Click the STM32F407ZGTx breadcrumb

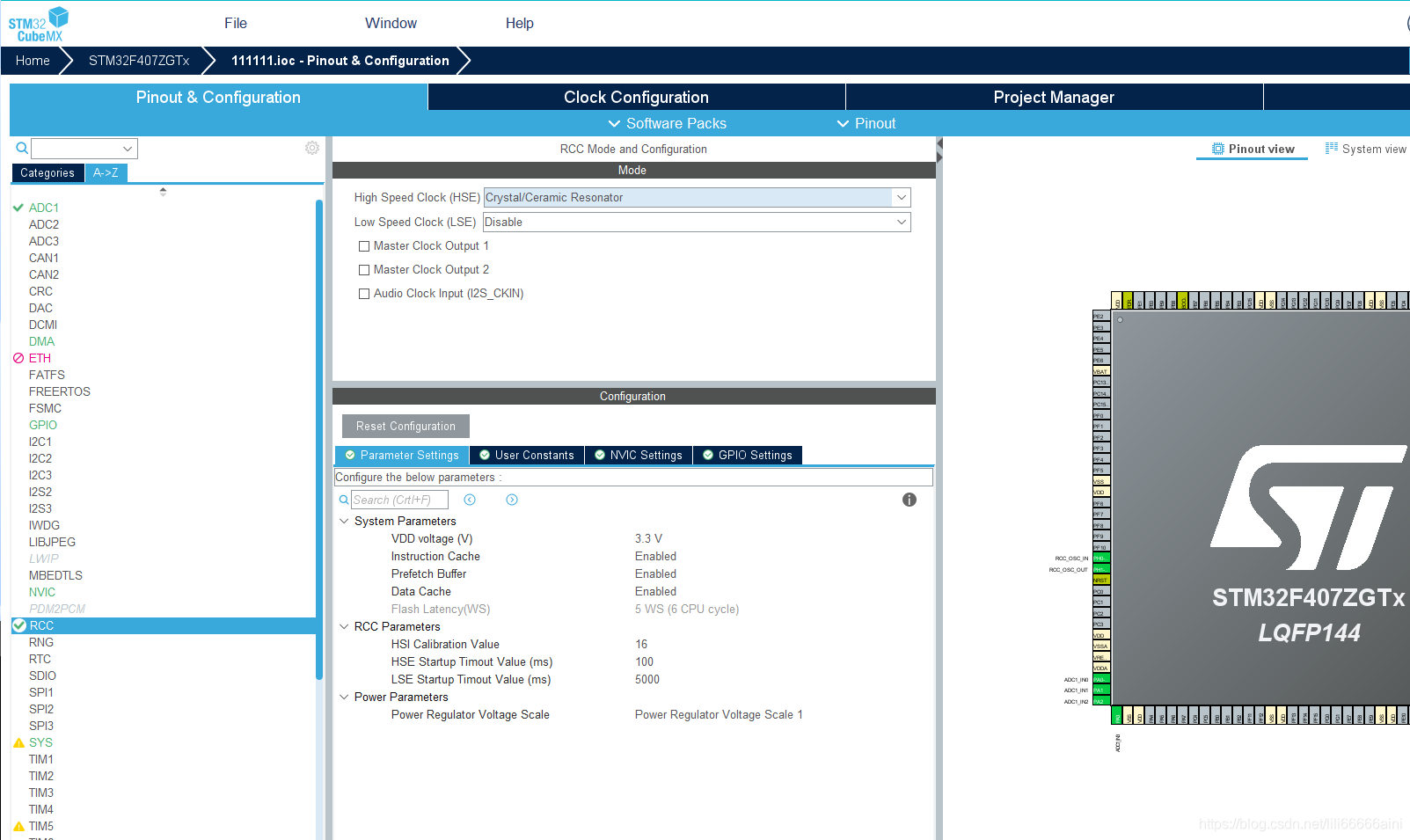[x=139, y=61]
